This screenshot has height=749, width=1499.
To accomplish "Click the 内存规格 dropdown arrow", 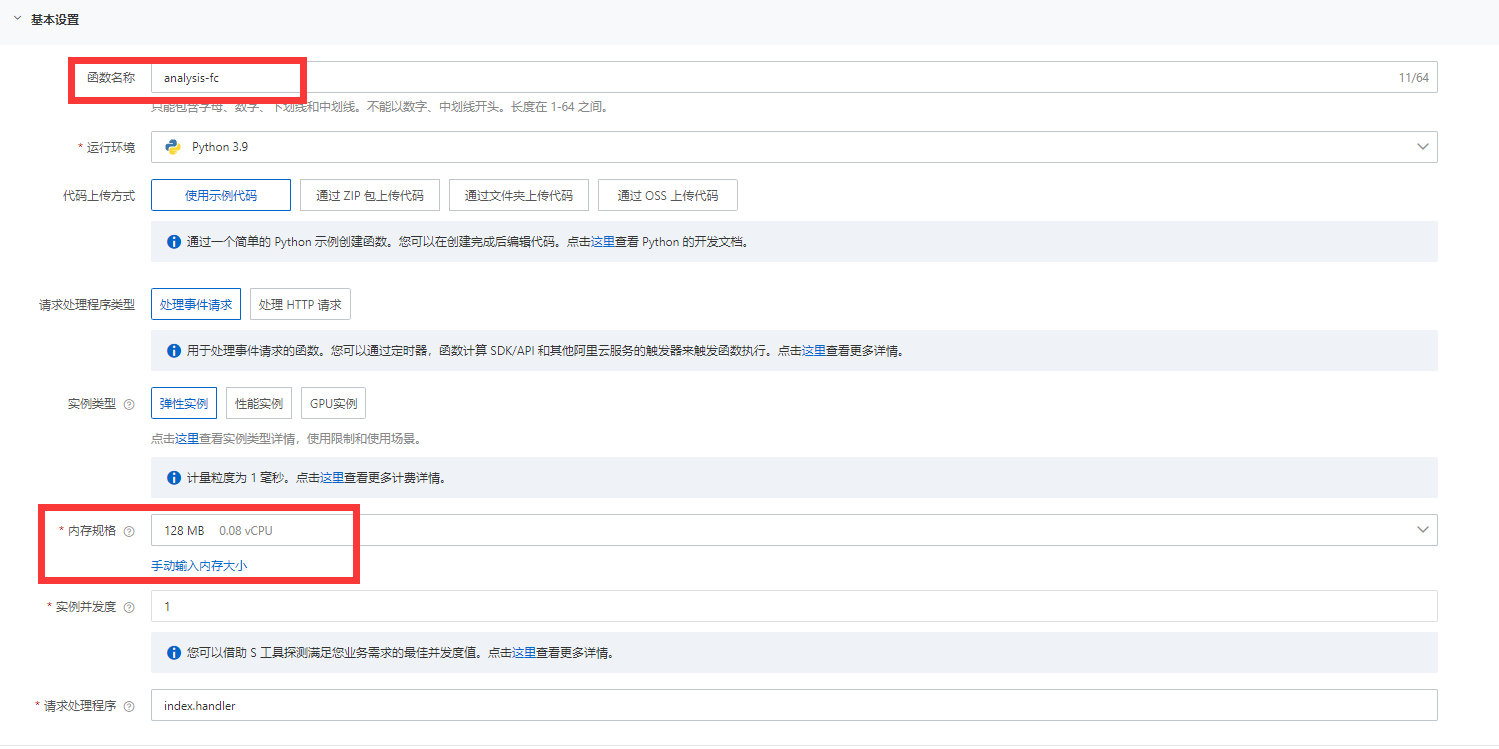I will 1422,530.
